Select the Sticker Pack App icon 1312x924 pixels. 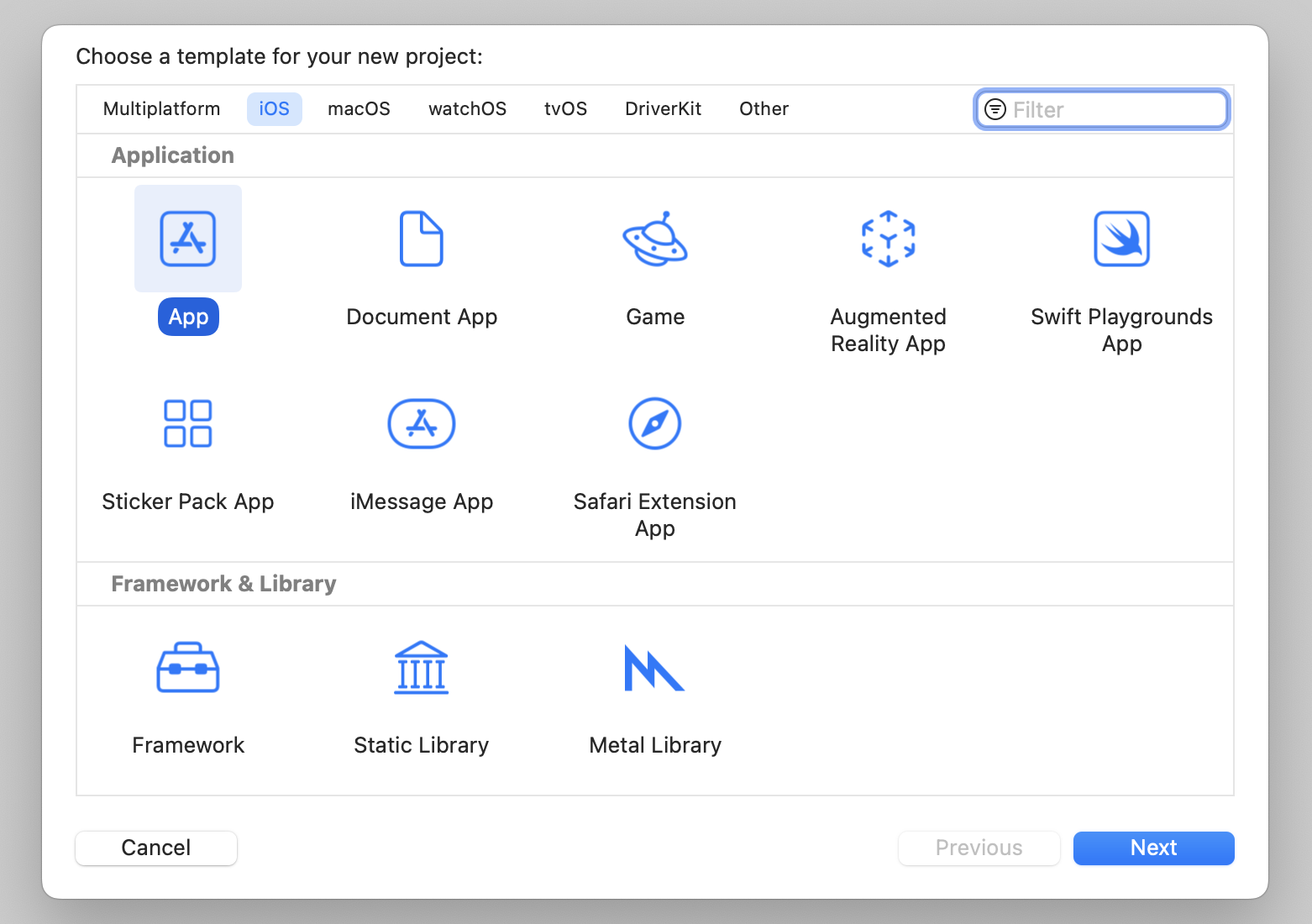[187, 423]
